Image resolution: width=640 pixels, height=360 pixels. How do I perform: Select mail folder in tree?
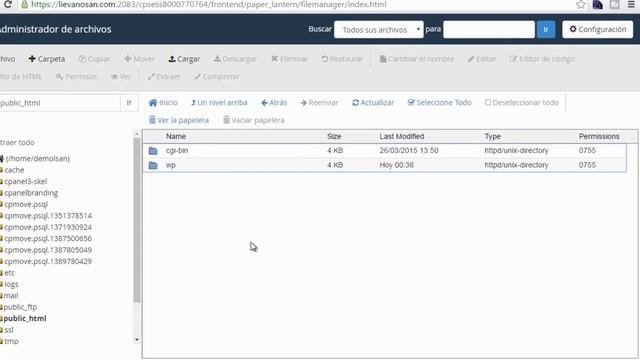point(10,296)
